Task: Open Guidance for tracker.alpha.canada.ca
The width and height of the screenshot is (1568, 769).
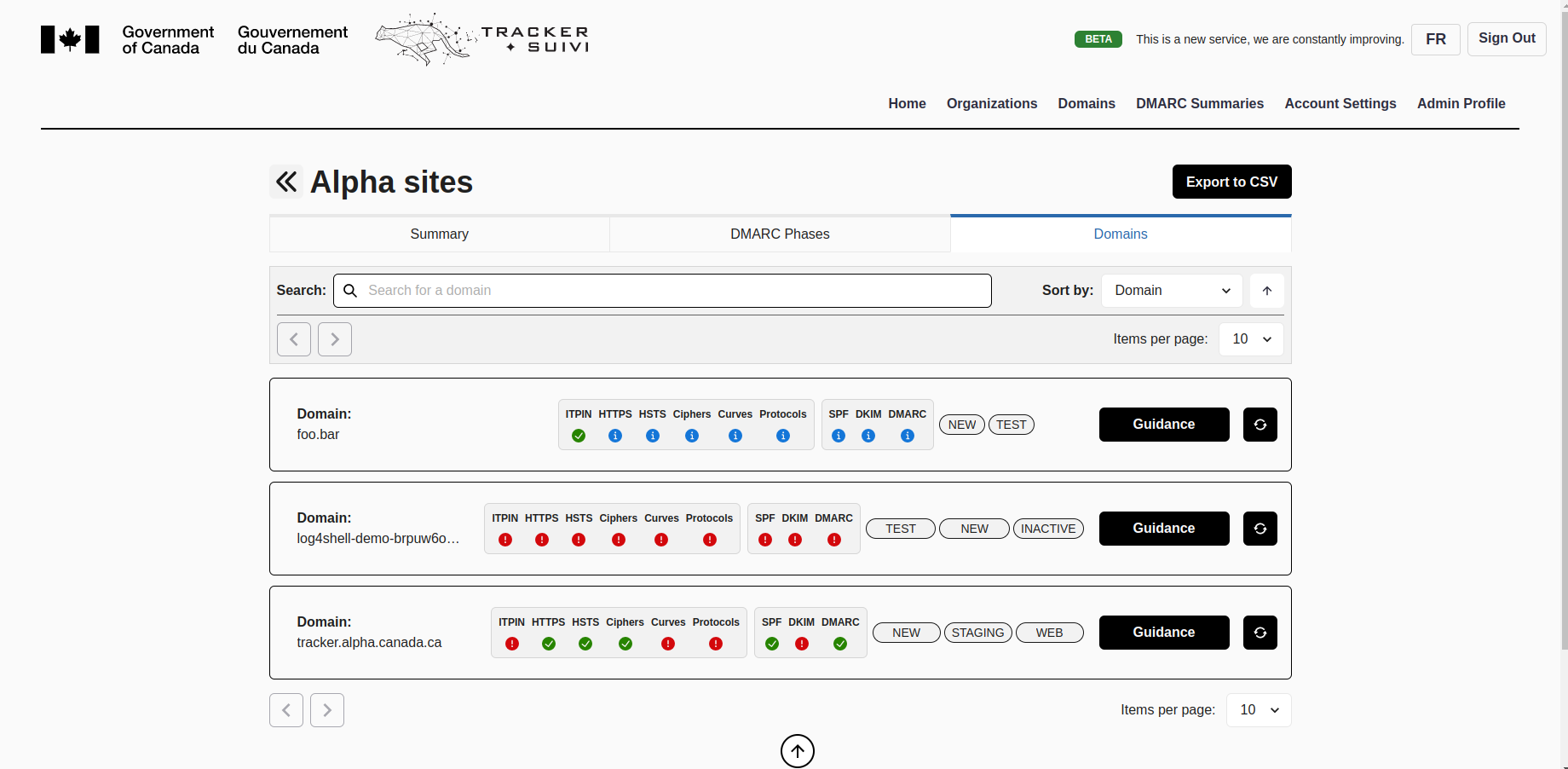Action: click(x=1164, y=633)
